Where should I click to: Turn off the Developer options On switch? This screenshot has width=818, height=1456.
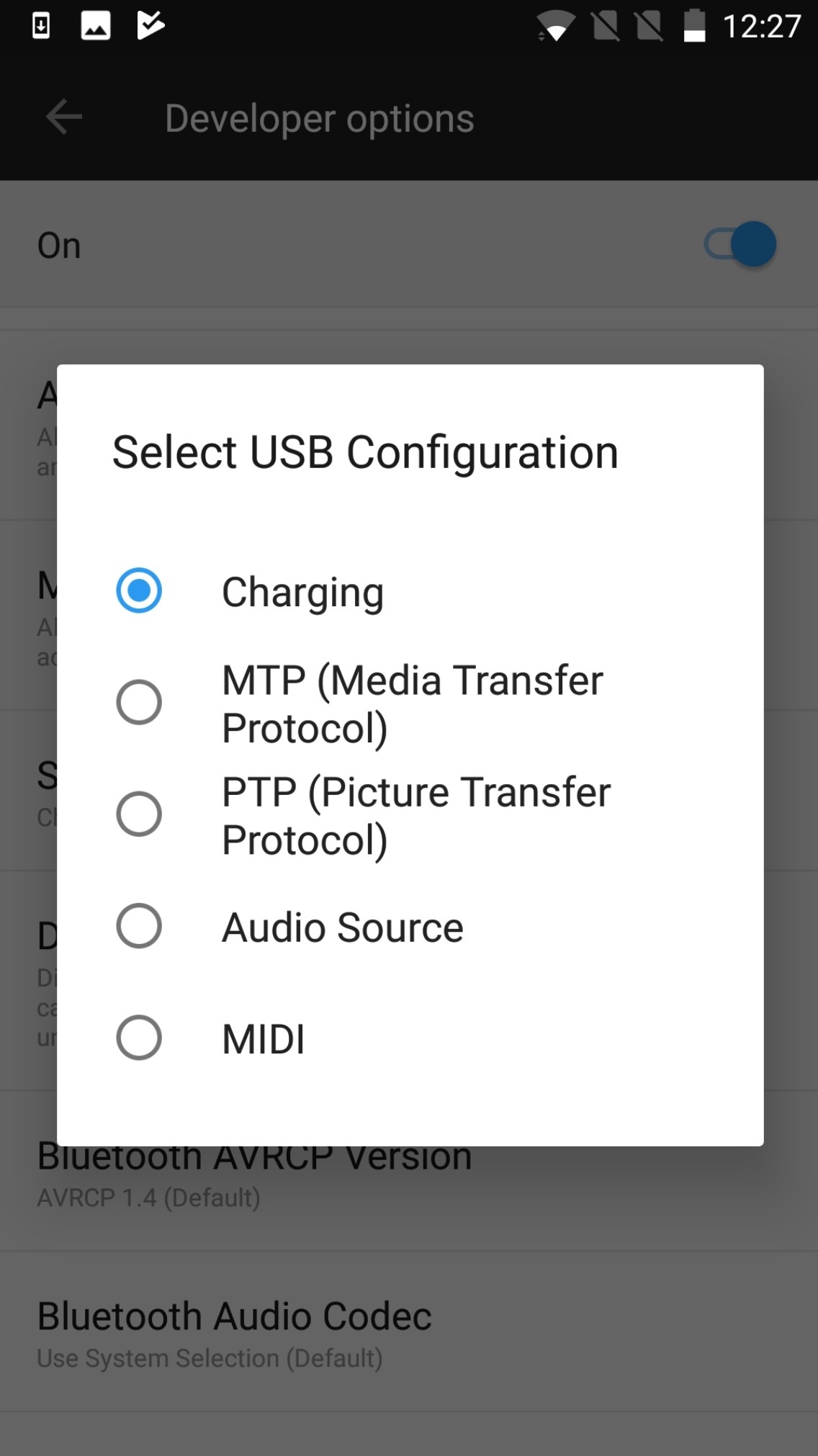pos(741,245)
